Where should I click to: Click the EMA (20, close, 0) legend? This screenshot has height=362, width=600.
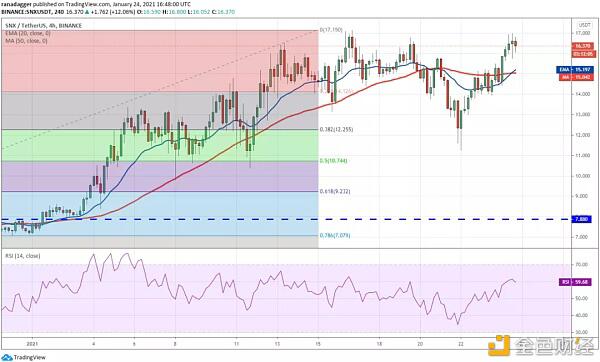28,33
